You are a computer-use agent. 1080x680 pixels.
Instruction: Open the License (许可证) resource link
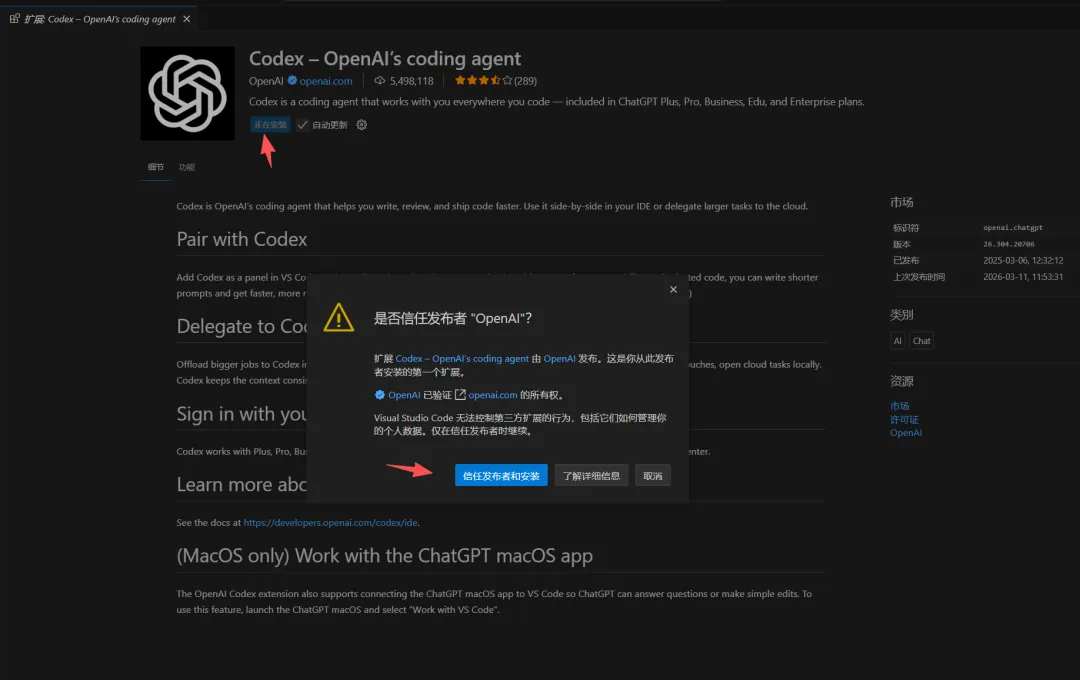coord(904,420)
